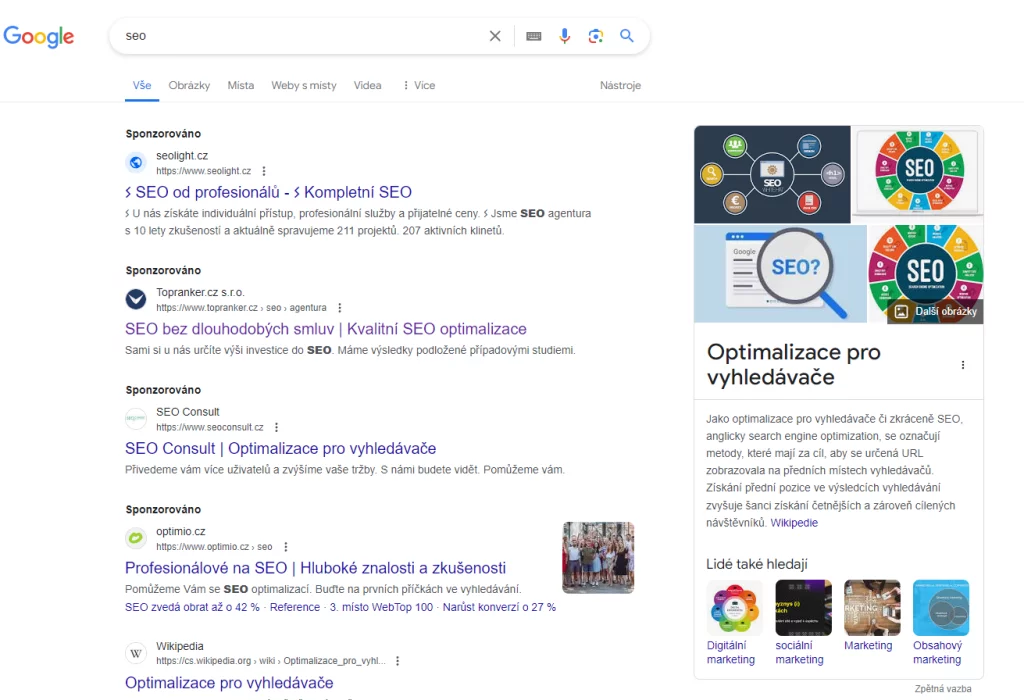Open the Marketing related search thumbnail
Image resolution: width=1024 pixels, height=700 pixels.
click(872, 607)
